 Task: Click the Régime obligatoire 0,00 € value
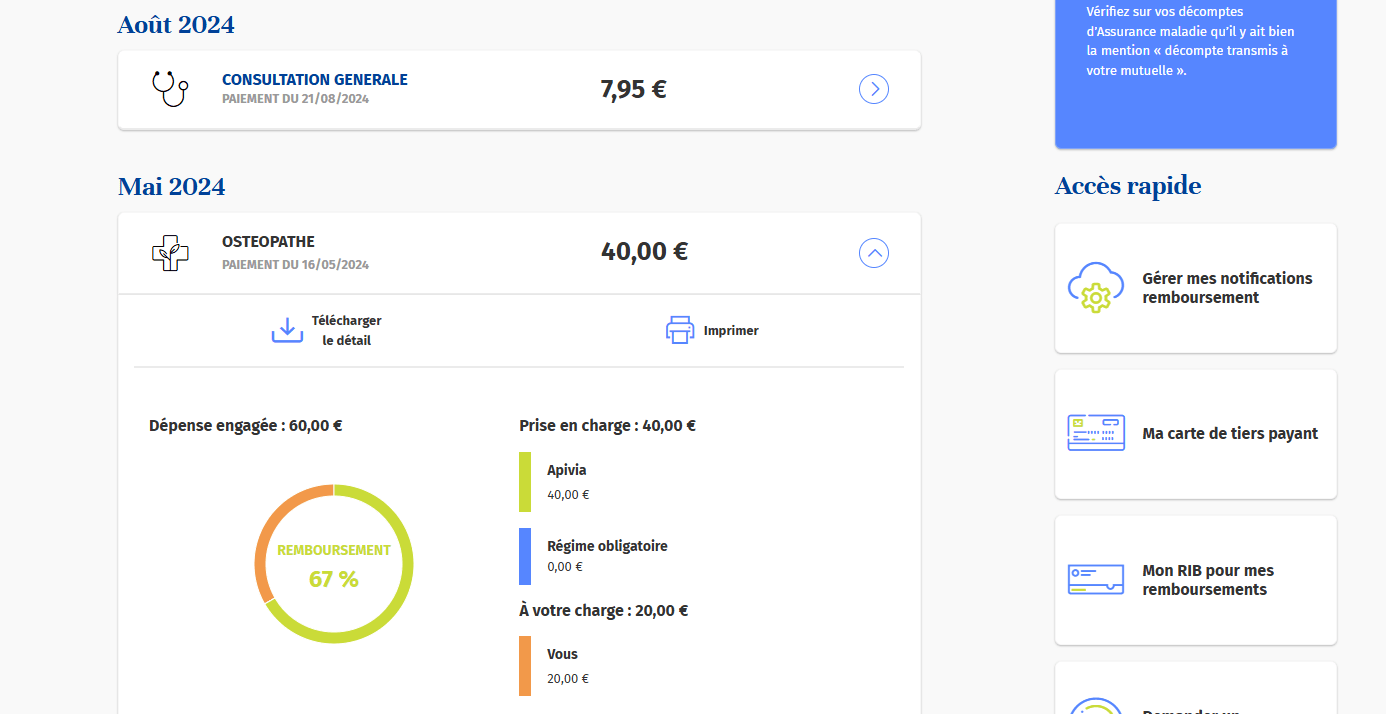(x=564, y=567)
